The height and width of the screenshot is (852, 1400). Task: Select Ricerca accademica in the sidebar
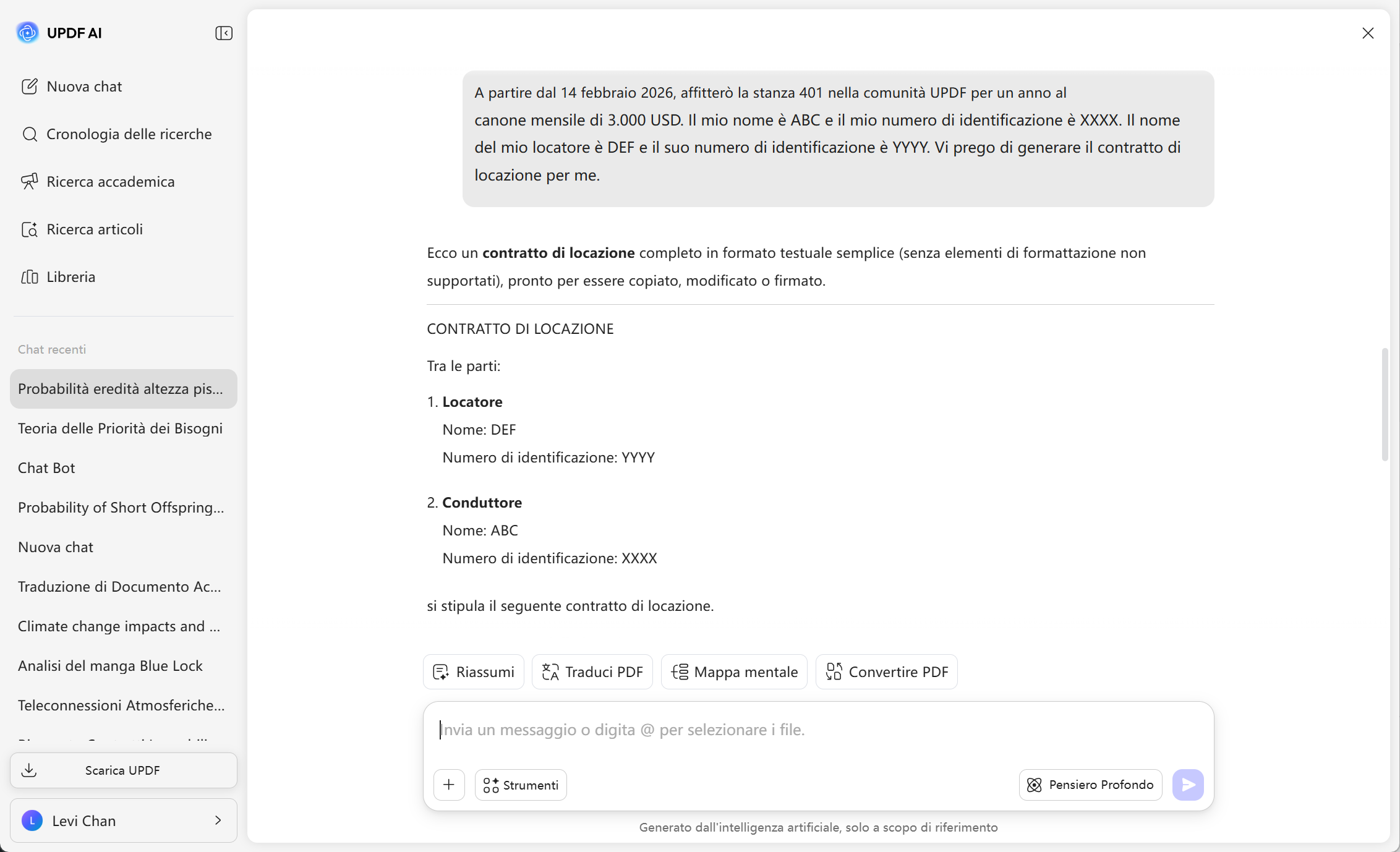(x=110, y=181)
